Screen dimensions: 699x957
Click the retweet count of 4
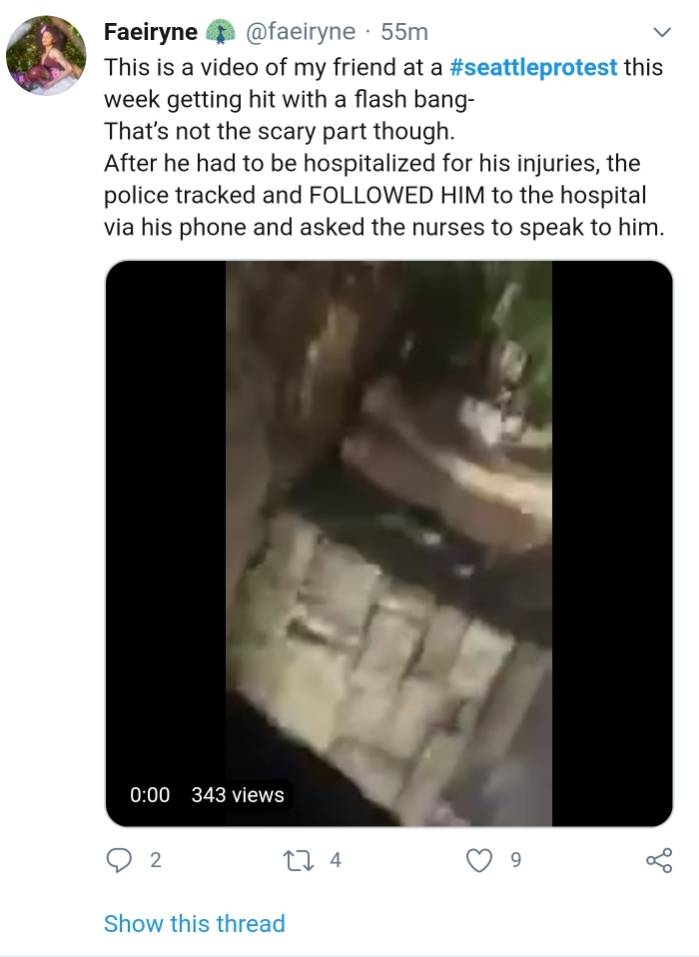point(335,860)
